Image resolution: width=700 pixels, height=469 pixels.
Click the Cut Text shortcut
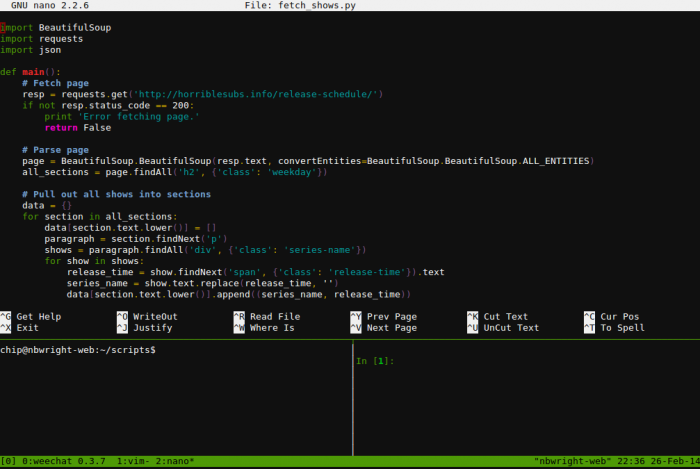pyautogui.click(x=498, y=316)
